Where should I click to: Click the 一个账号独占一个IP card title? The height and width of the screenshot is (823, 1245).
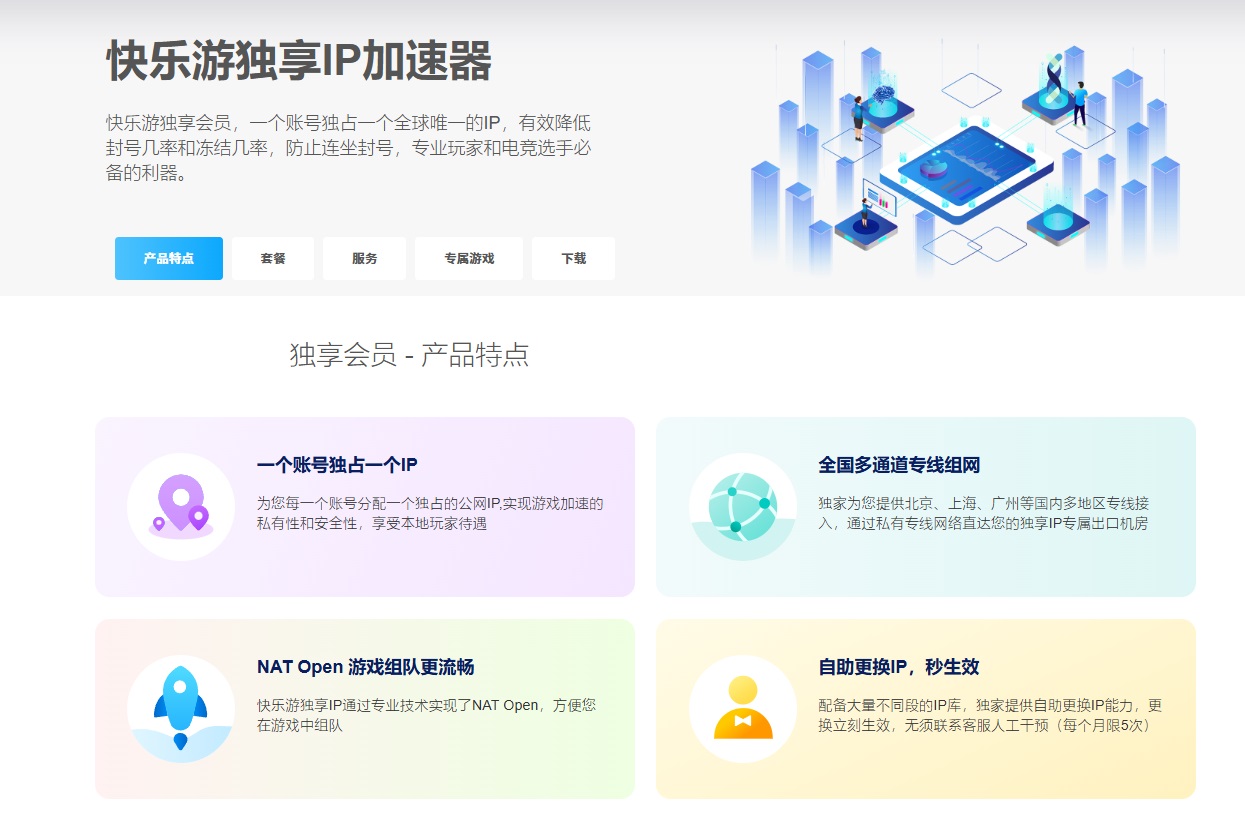click(x=337, y=465)
